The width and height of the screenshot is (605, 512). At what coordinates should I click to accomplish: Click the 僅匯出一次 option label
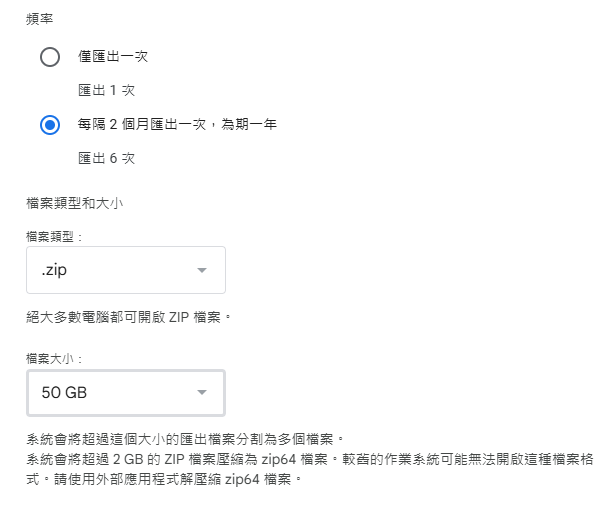pos(114,57)
